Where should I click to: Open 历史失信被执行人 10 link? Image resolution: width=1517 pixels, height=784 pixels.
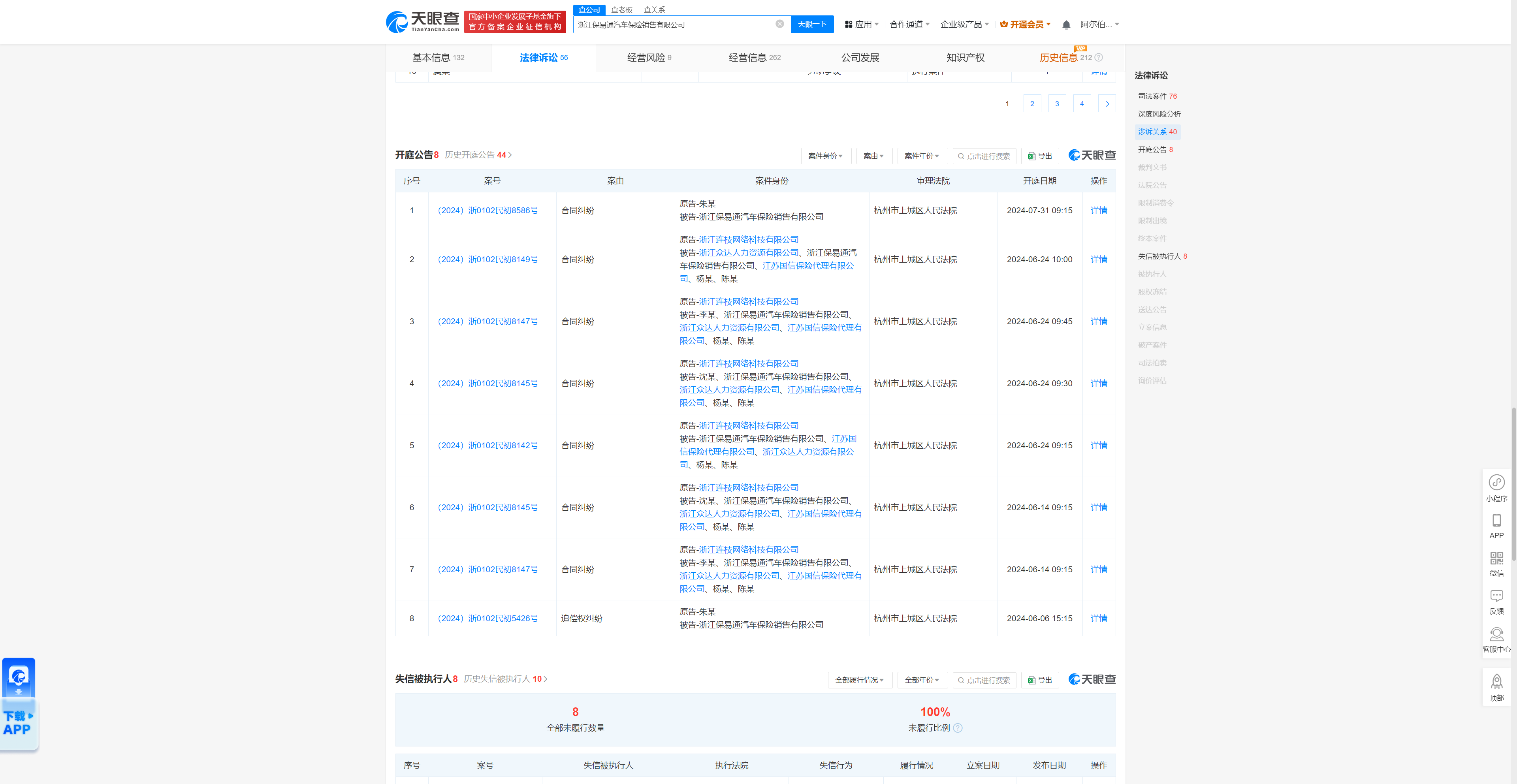coord(505,679)
